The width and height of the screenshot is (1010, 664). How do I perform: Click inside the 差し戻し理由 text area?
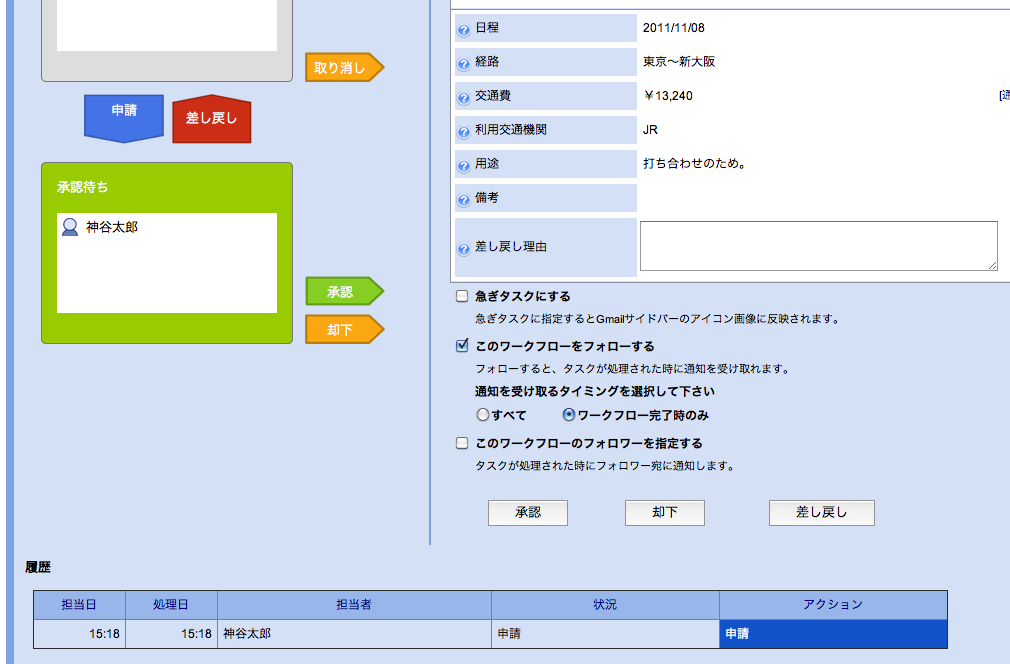(817, 244)
